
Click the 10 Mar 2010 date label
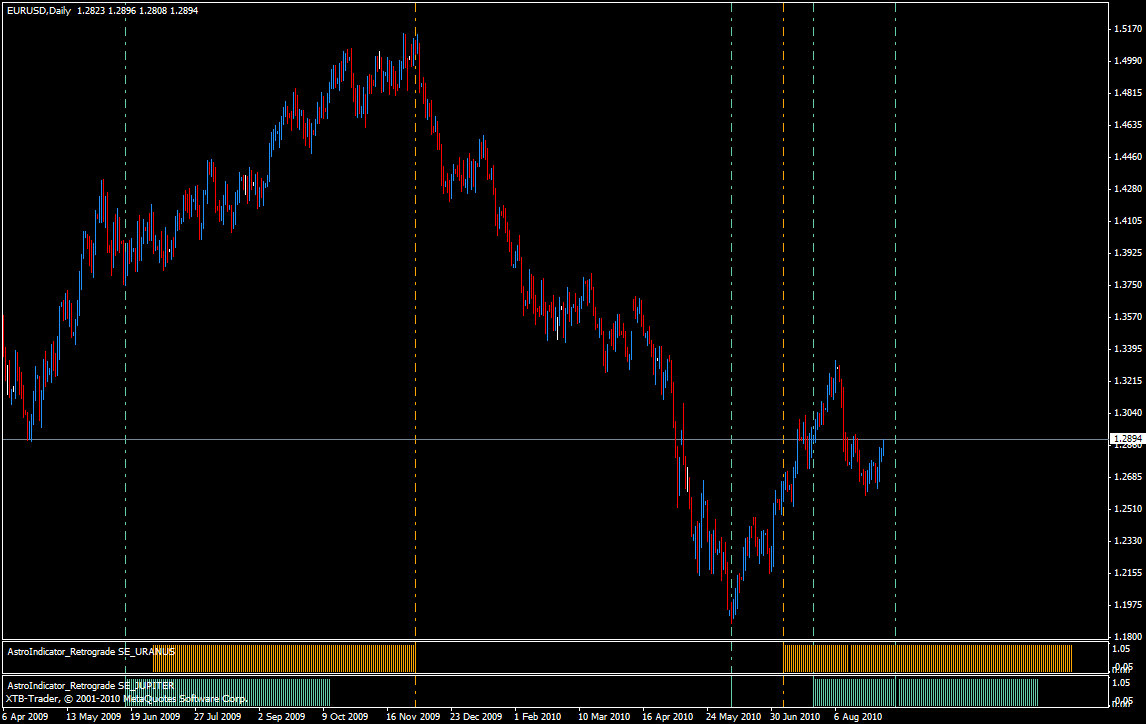coord(604,717)
